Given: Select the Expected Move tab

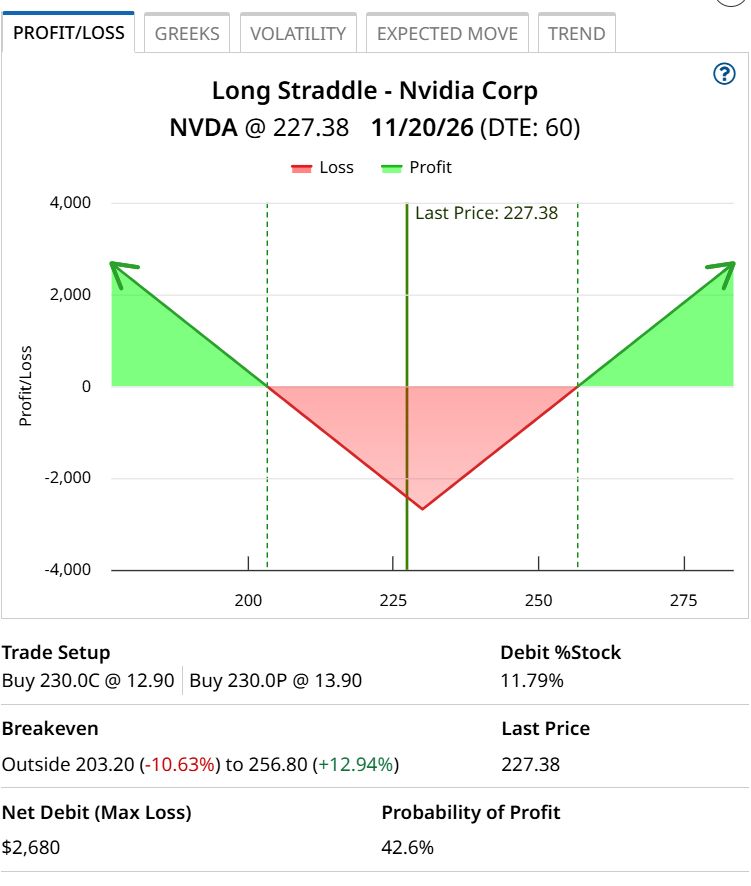Looking at the screenshot, I should pos(447,33).
